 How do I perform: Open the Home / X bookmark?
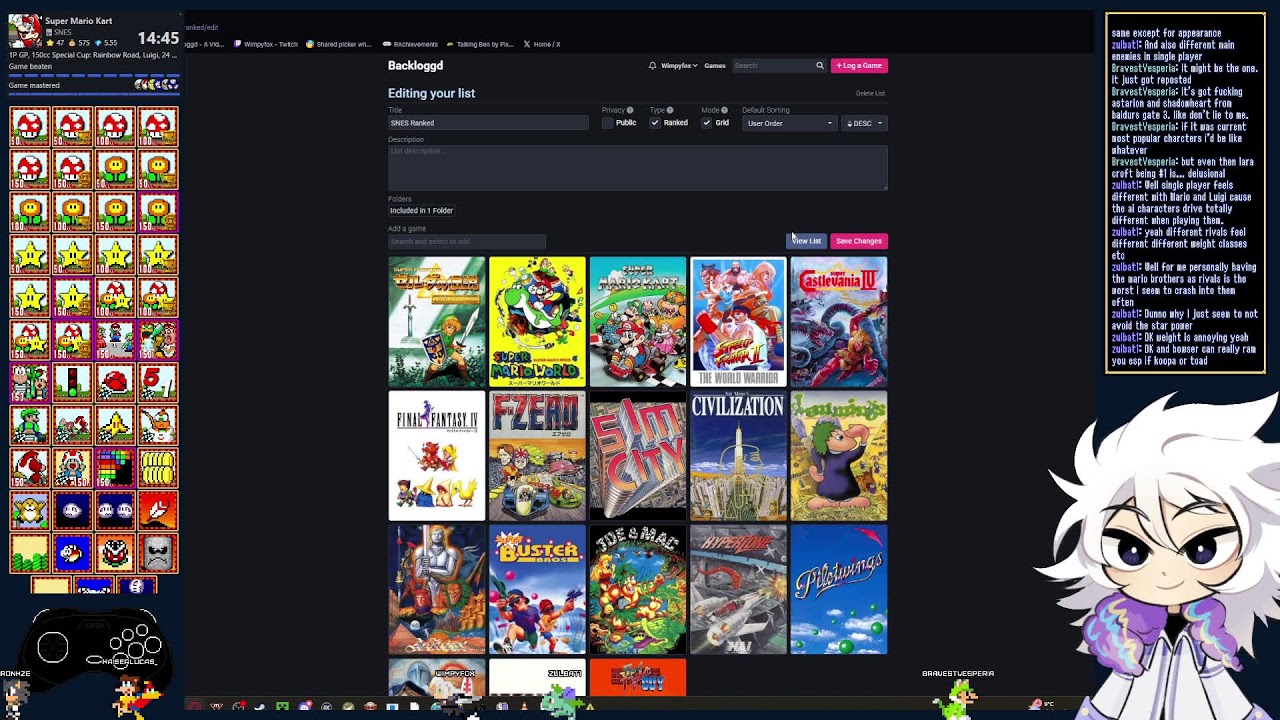pos(541,44)
